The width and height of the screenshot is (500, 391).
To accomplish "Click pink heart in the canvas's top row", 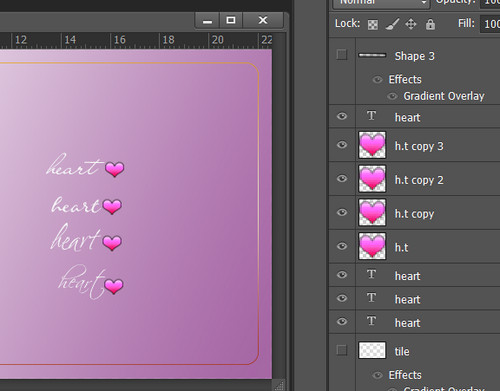I will coord(115,169).
